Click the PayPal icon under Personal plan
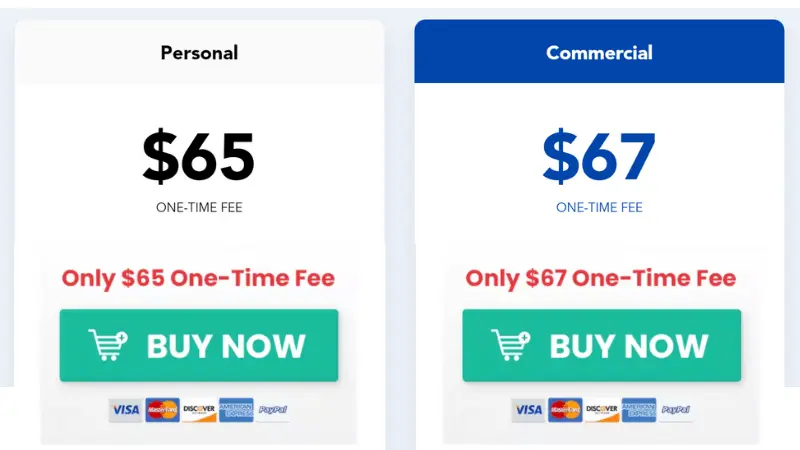The height and width of the screenshot is (450, 800). click(x=273, y=410)
